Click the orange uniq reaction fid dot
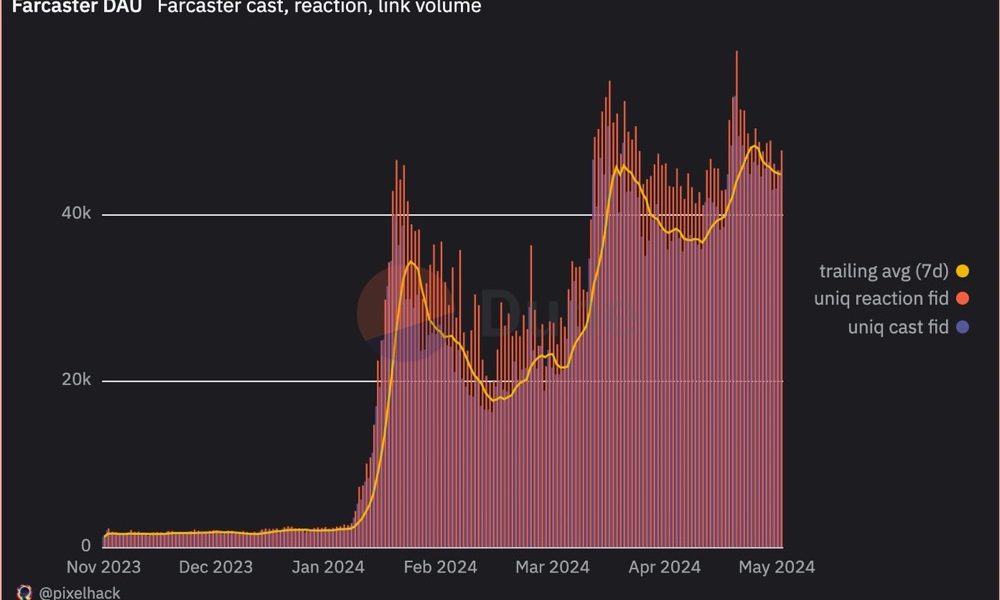 tap(962, 298)
